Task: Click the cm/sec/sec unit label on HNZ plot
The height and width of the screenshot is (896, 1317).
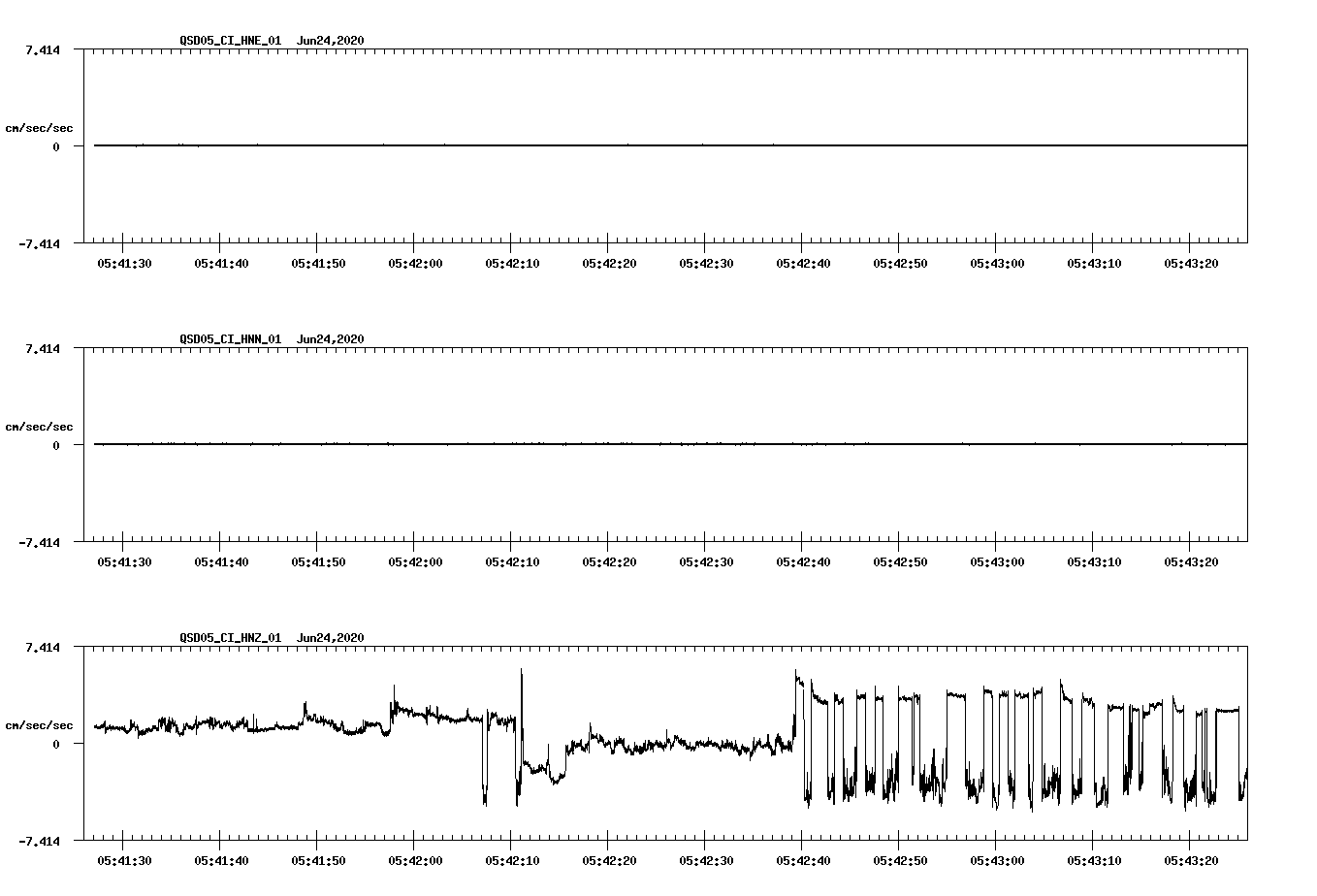Action: pyautogui.click(x=39, y=726)
